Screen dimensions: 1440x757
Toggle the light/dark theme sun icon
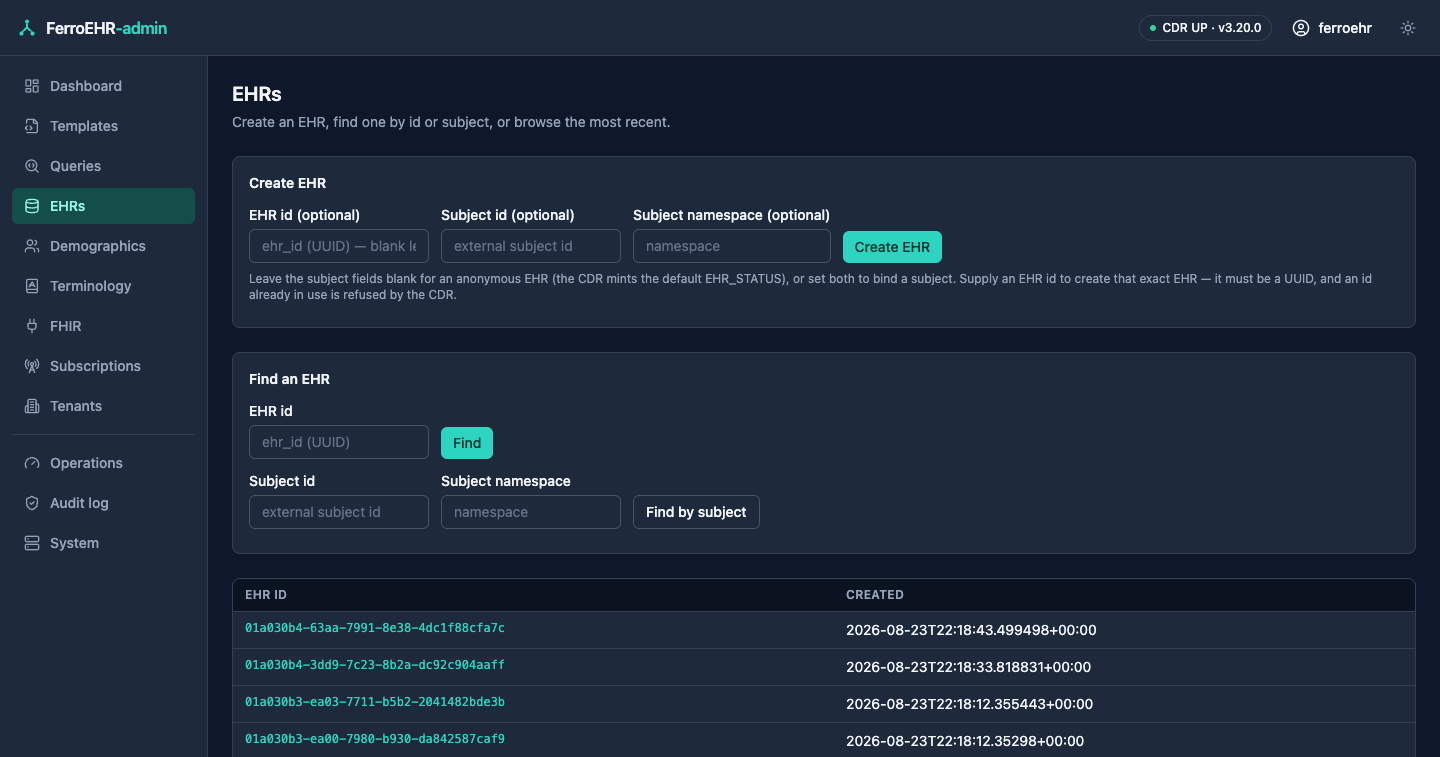tap(1408, 28)
